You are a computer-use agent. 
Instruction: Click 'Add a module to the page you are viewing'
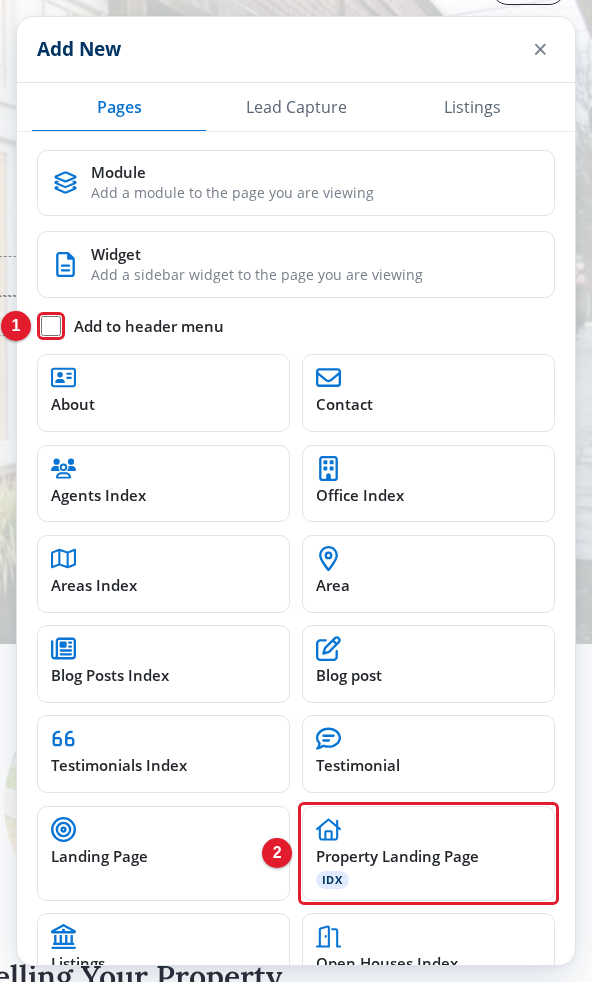[232, 193]
